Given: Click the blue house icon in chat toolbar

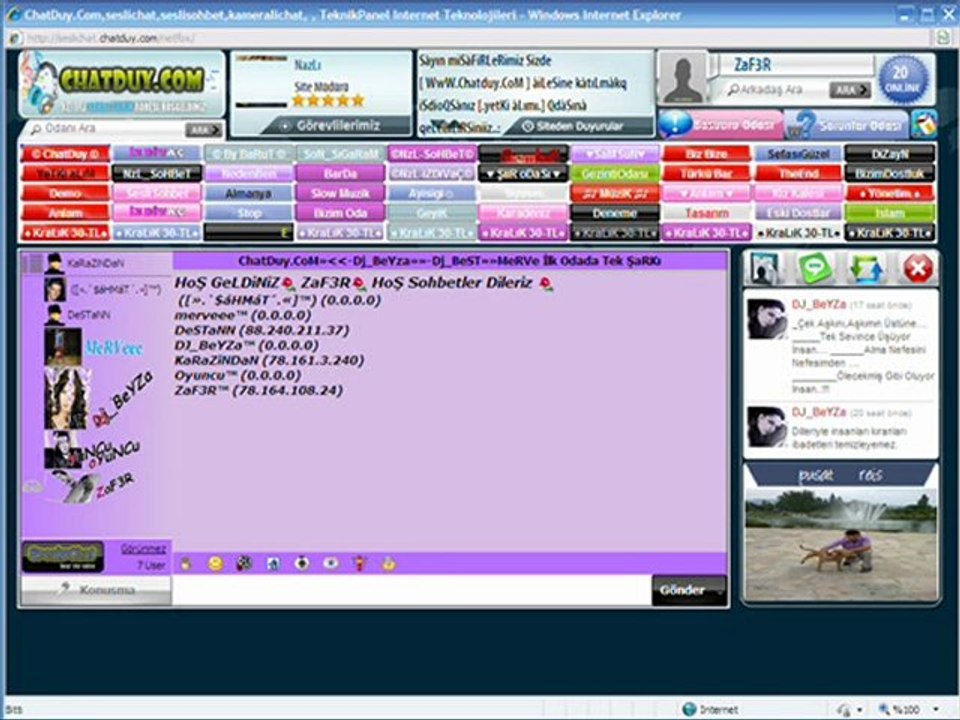Looking at the screenshot, I should point(273,564).
